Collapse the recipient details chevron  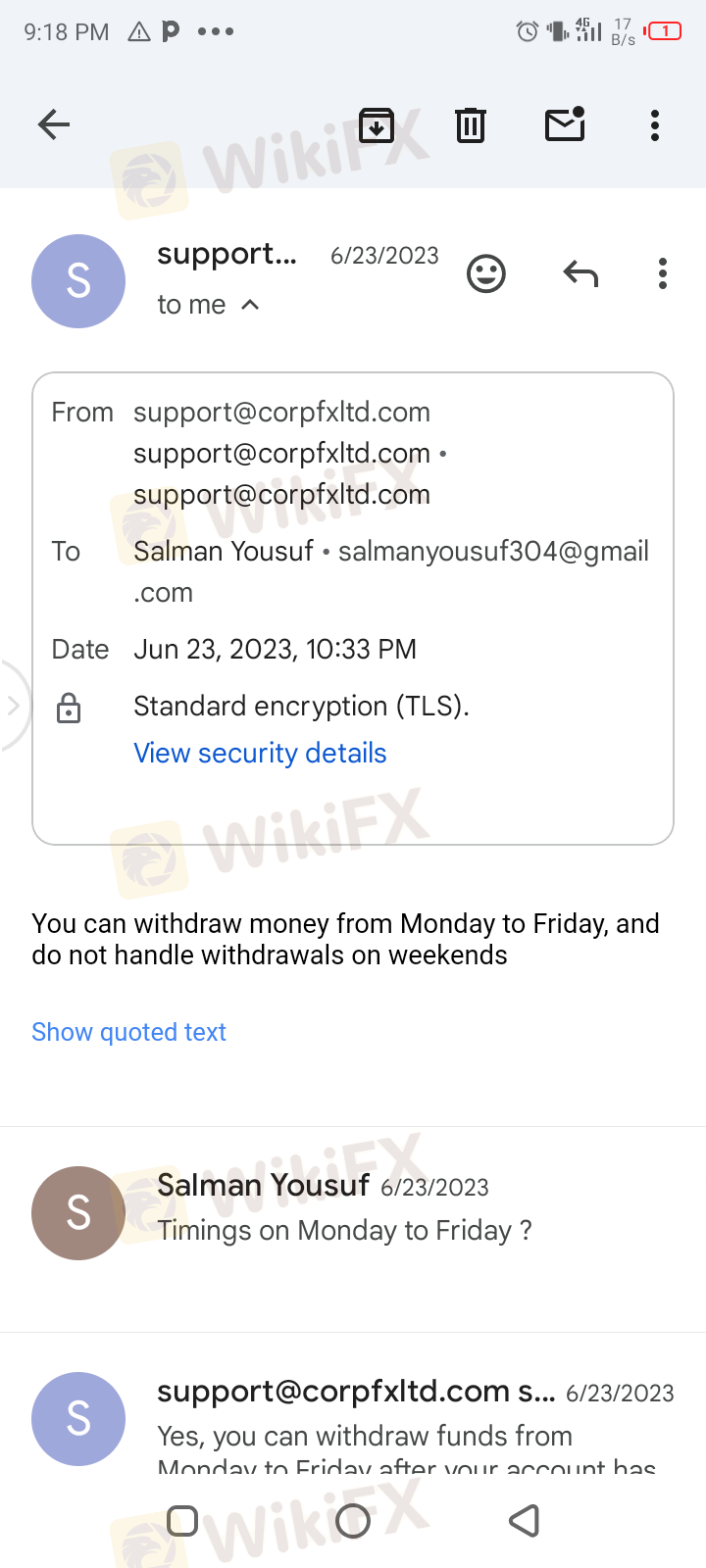(250, 305)
